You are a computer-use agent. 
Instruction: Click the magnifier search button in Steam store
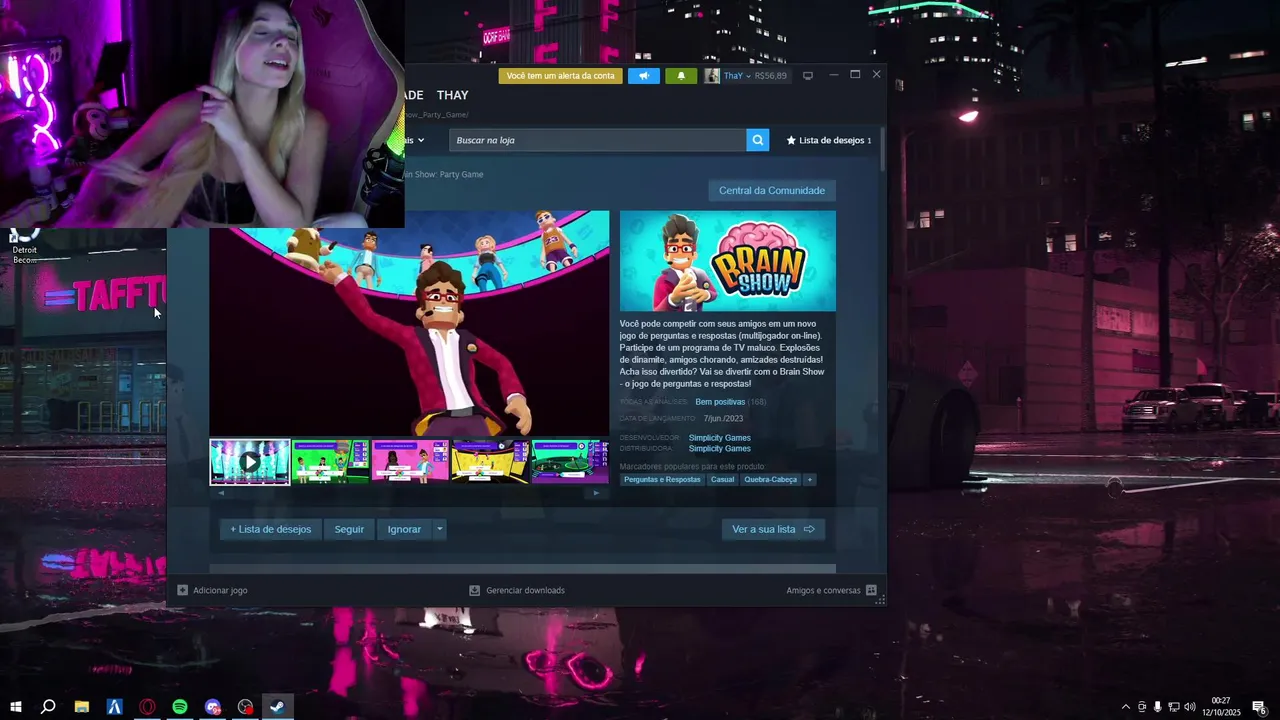click(x=758, y=140)
